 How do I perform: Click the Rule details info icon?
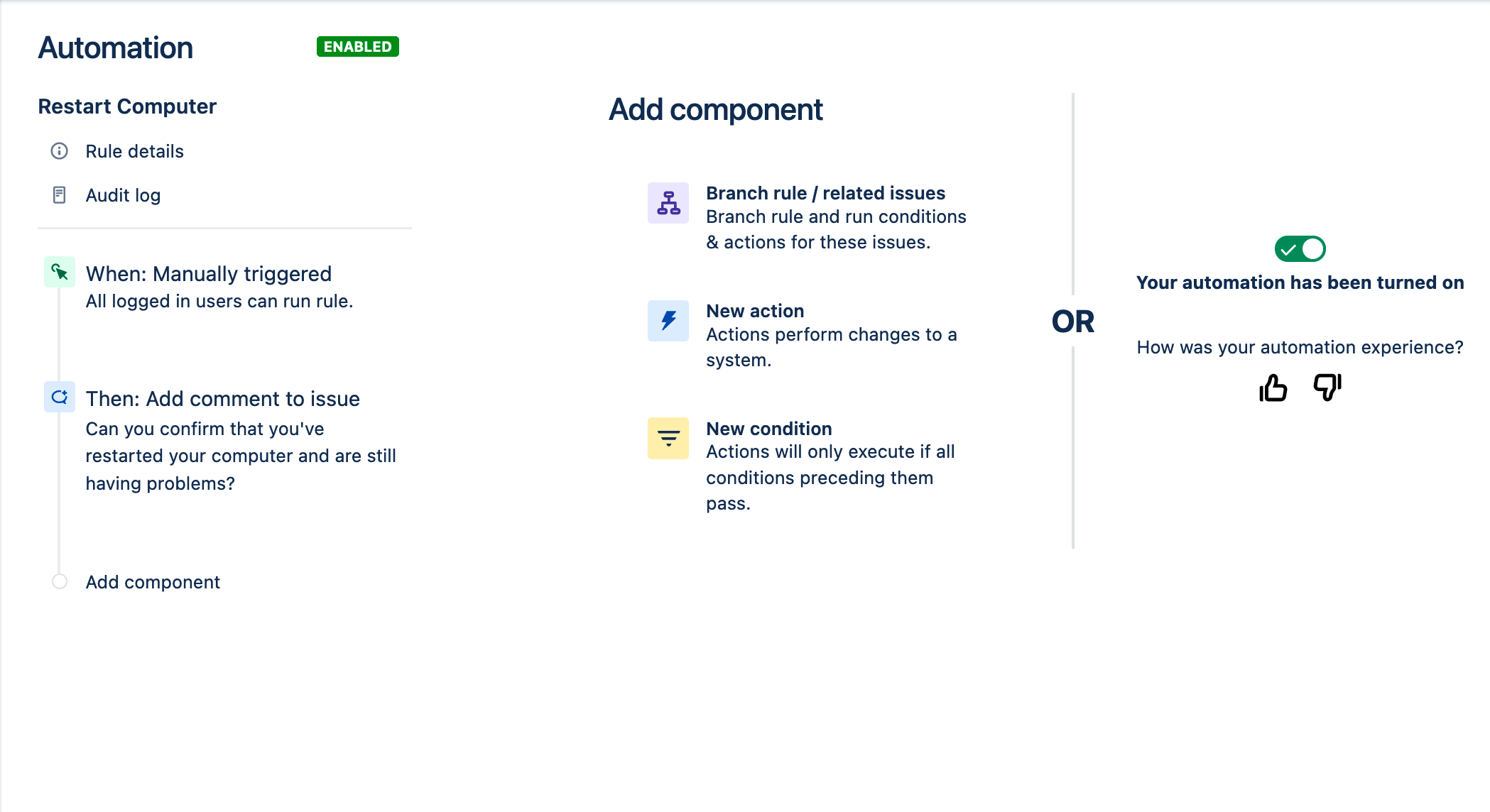[x=60, y=150]
